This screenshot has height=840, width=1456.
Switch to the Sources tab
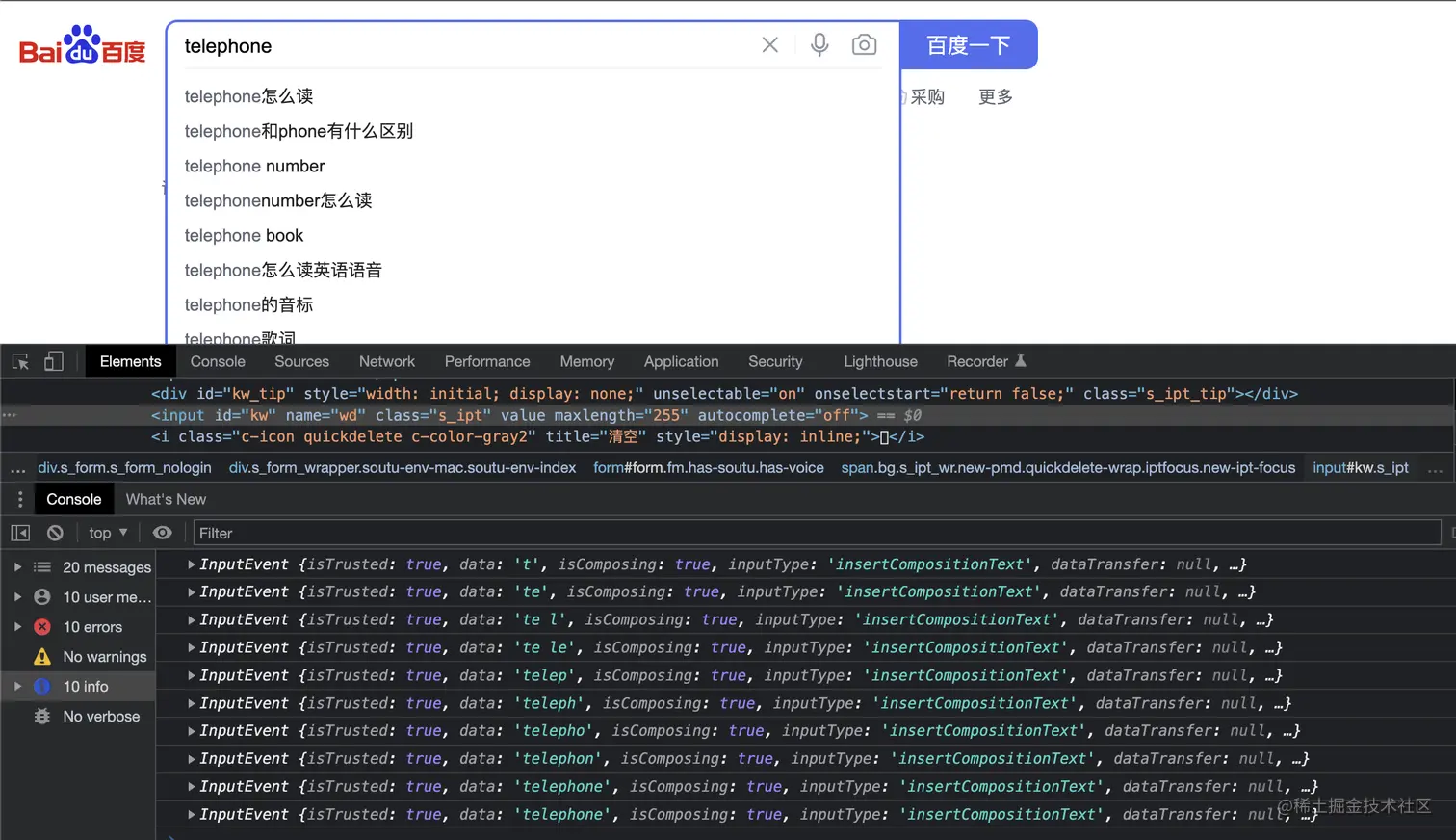301,361
